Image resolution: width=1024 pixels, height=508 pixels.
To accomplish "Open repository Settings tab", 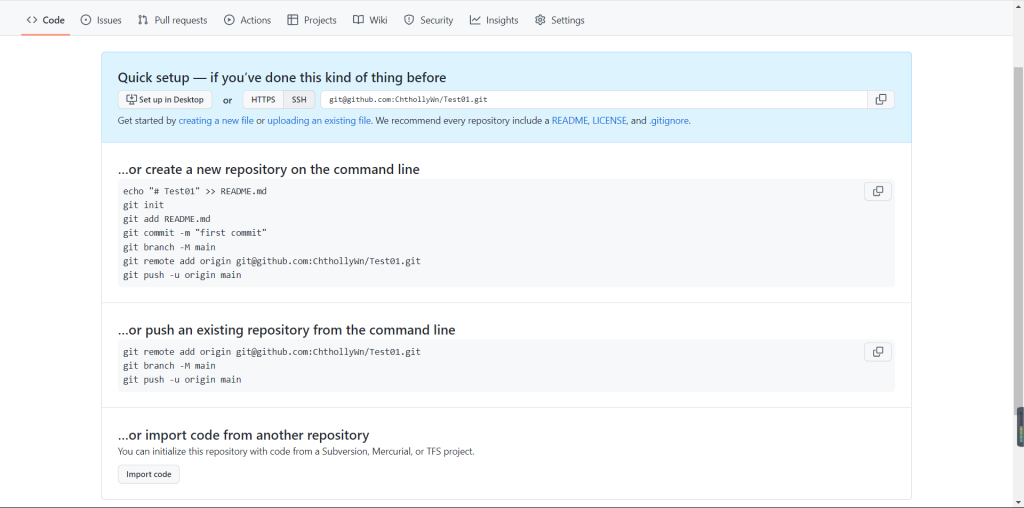I will click(560, 20).
